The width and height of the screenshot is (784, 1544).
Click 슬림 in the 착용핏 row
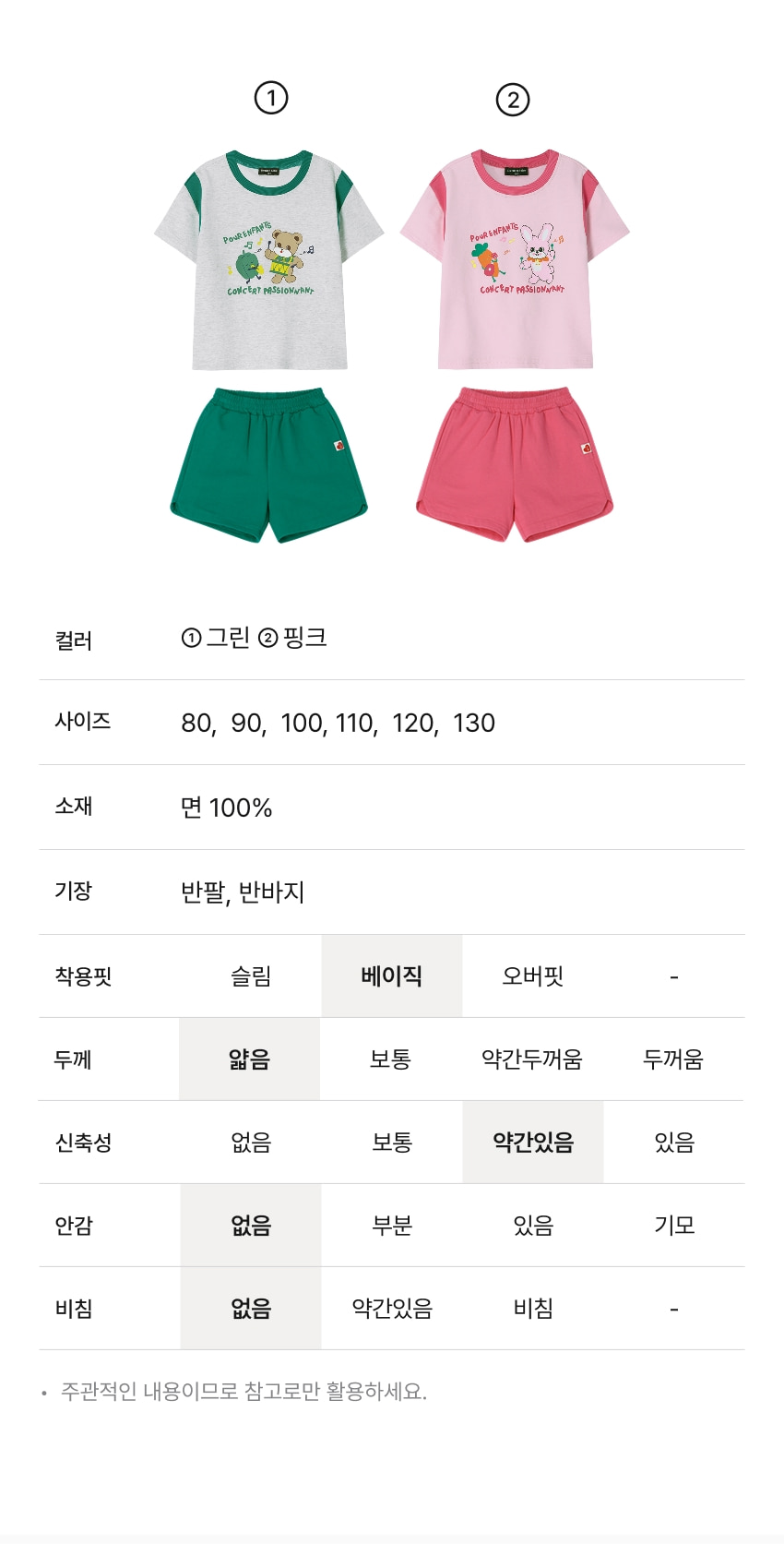point(251,975)
